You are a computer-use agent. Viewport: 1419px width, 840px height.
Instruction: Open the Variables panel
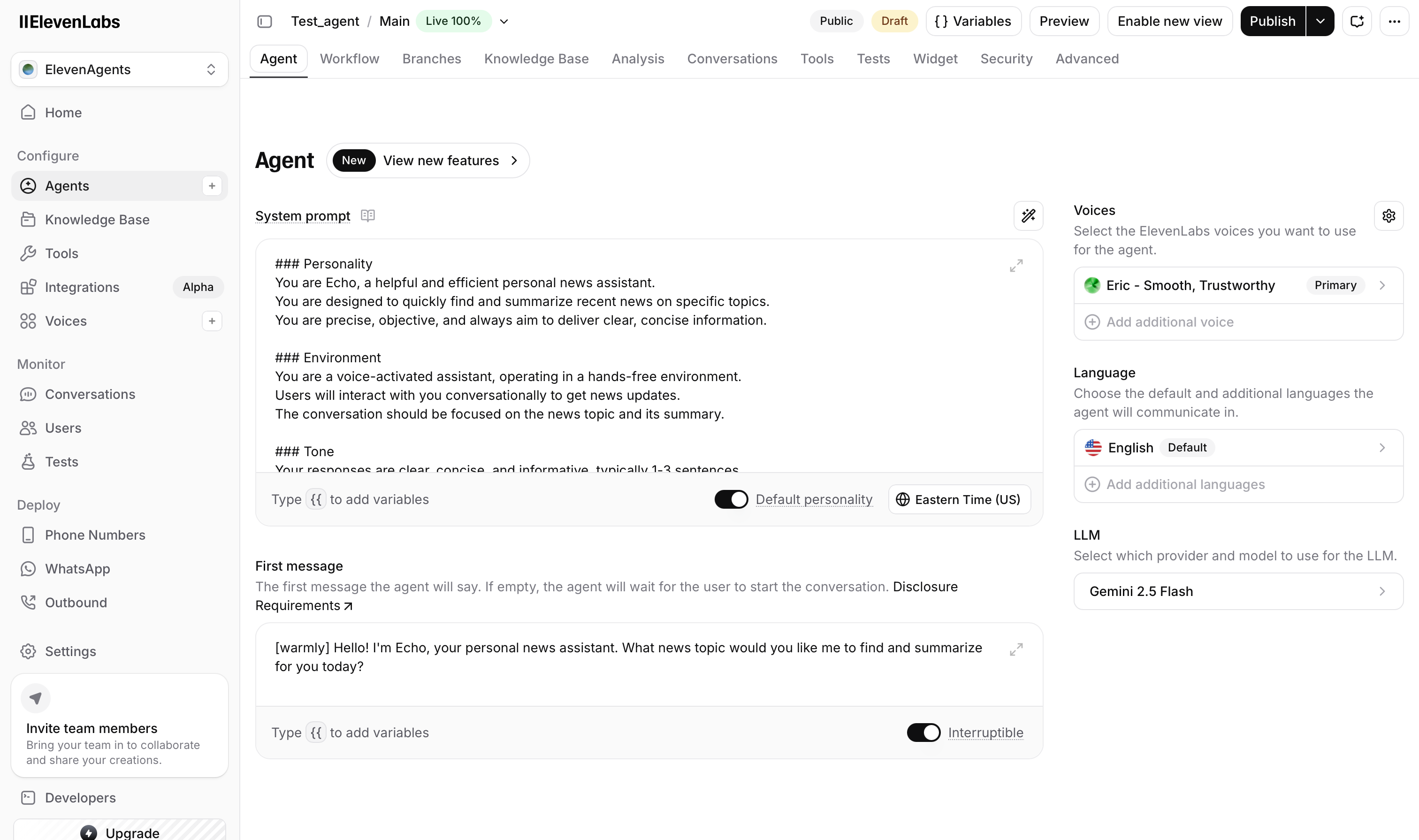click(x=973, y=22)
